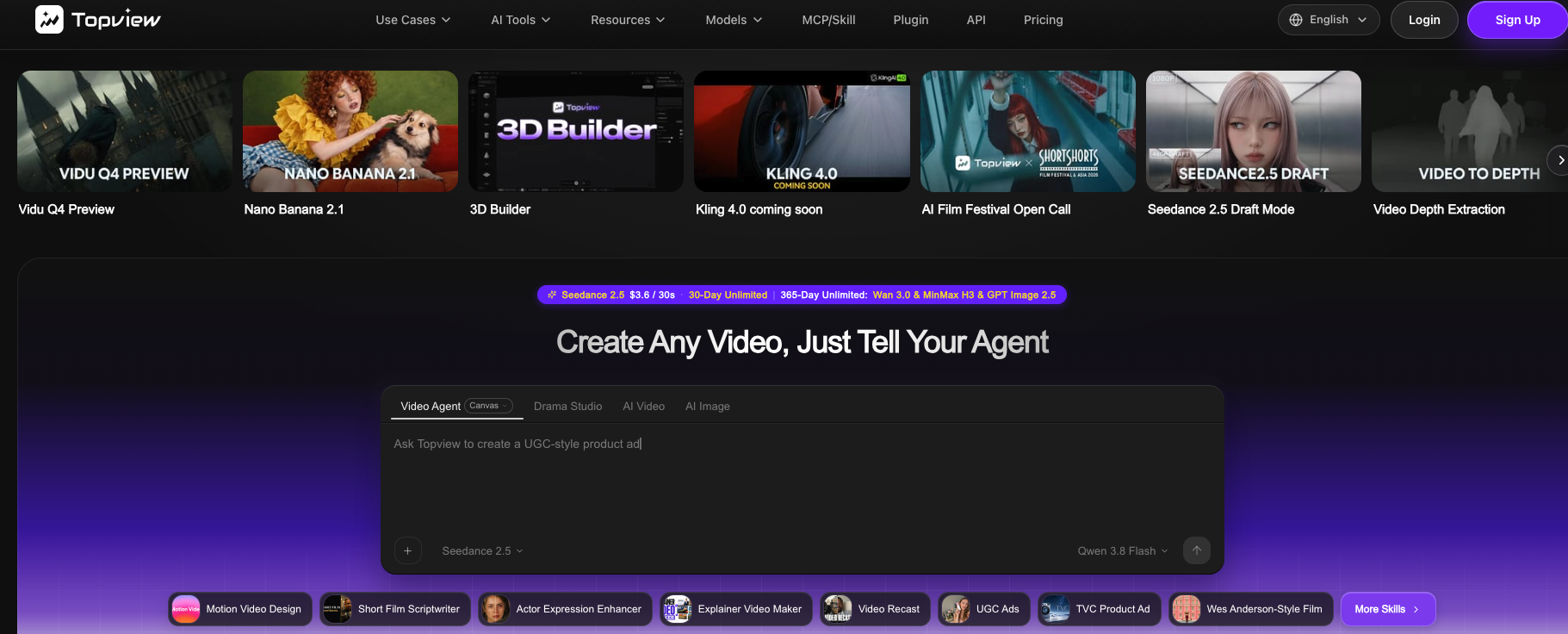Image resolution: width=1568 pixels, height=634 pixels.
Task: Select the TVC Product Ad skill
Action: 1100,609
